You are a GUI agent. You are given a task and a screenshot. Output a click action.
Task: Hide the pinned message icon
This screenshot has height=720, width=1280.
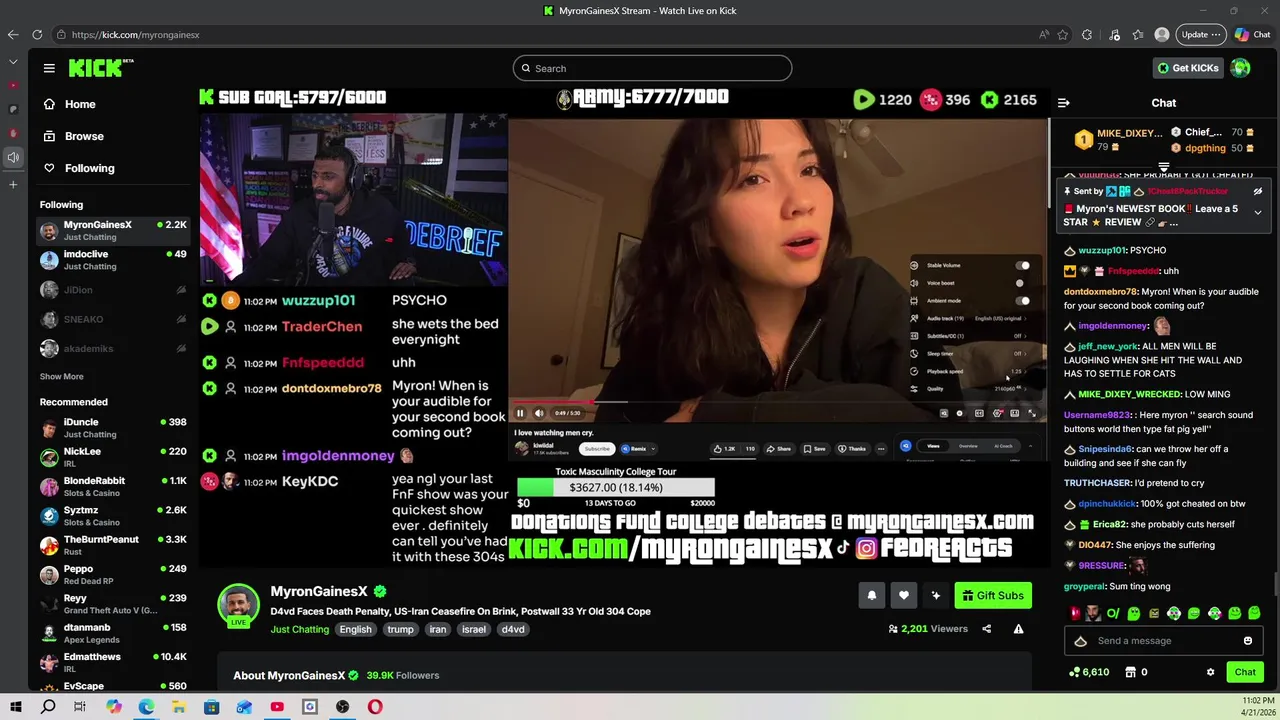click(1258, 191)
